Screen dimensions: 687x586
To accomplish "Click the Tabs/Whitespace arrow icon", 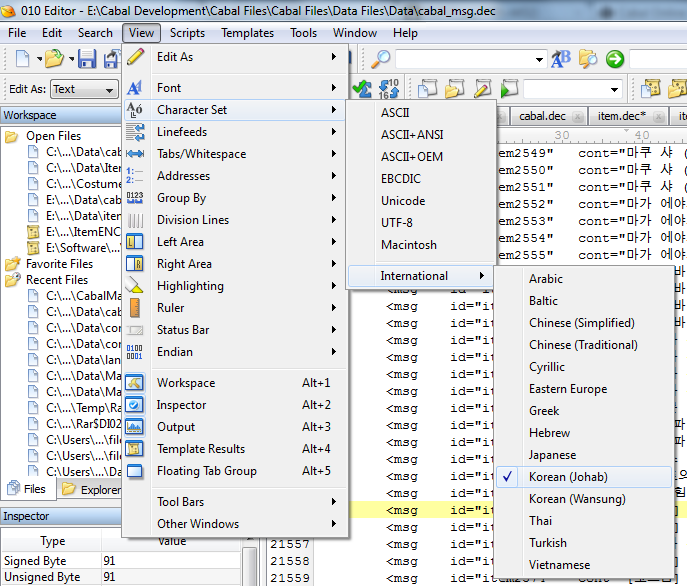I will 135,154.
